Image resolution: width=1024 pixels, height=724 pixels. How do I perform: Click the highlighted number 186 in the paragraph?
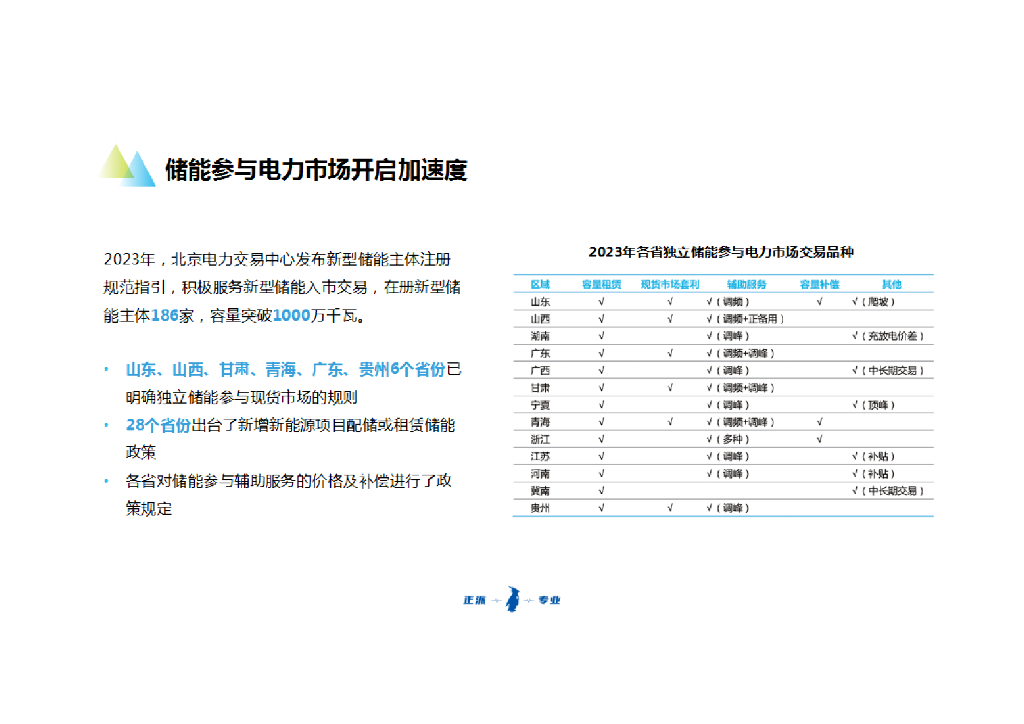[165, 315]
